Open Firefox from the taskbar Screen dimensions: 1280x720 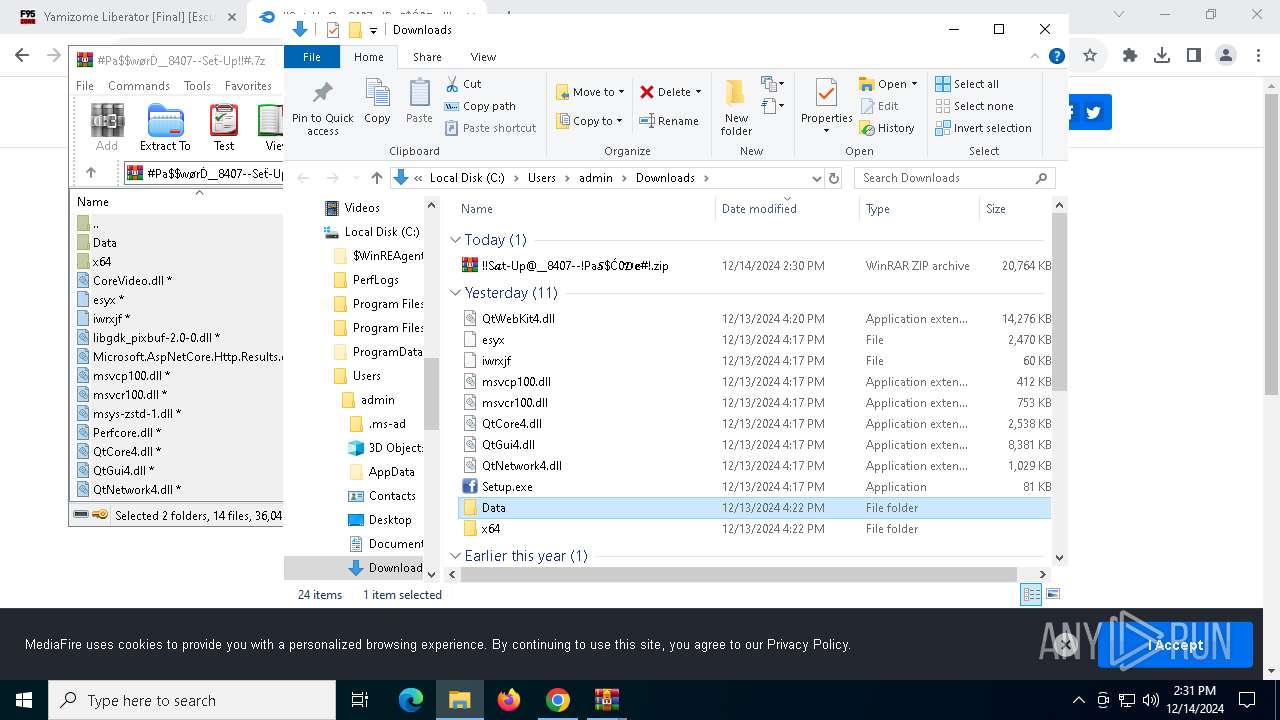[509, 700]
